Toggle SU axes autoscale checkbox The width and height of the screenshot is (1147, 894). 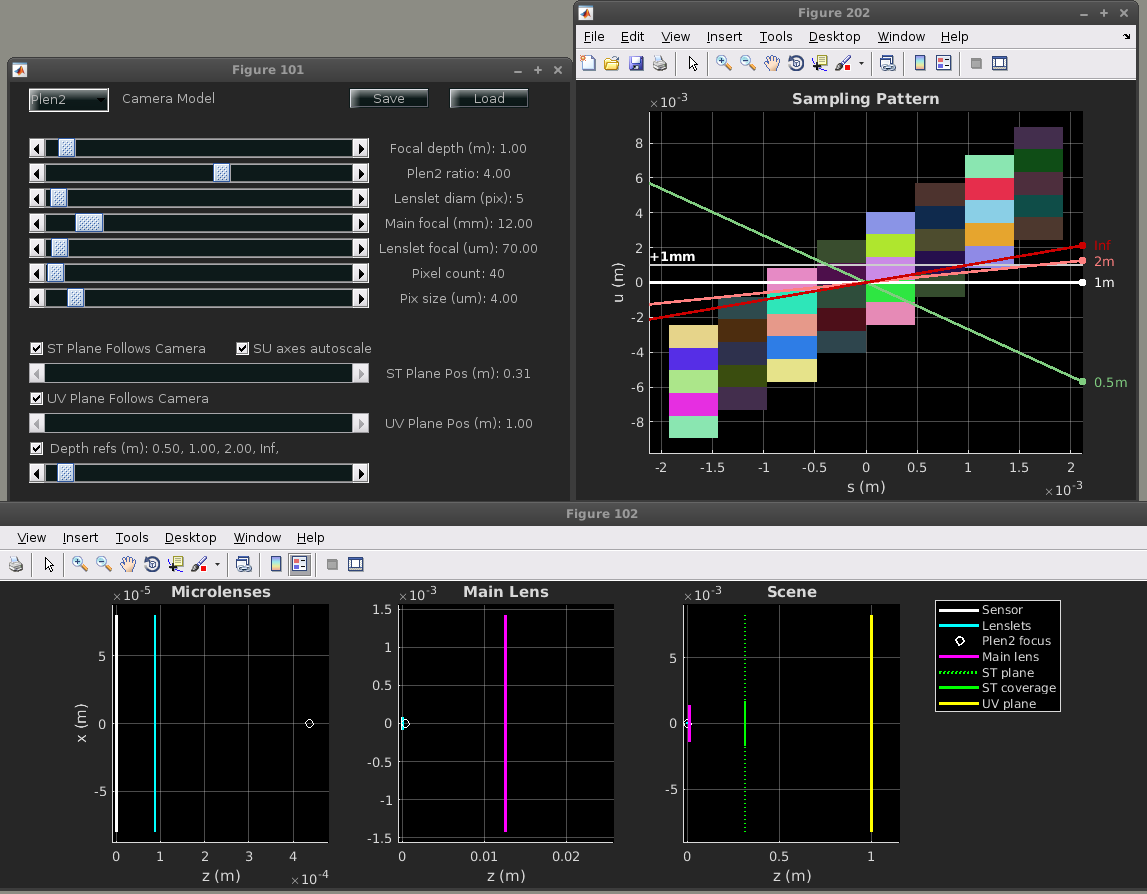pos(243,349)
